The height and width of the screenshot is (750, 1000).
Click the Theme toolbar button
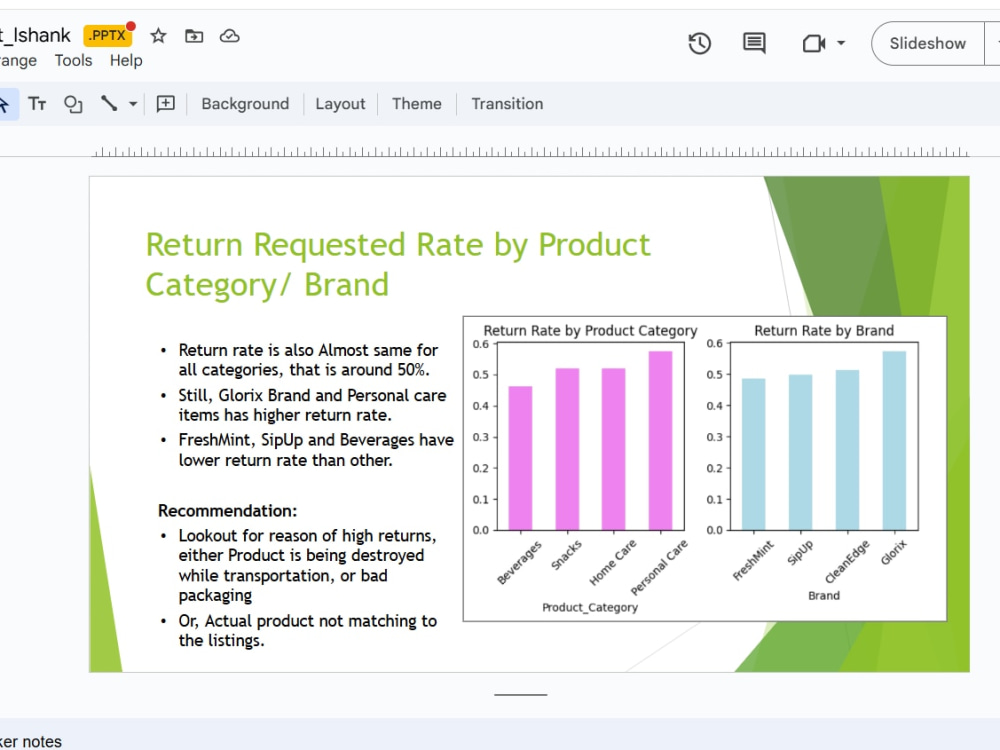click(x=416, y=104)
